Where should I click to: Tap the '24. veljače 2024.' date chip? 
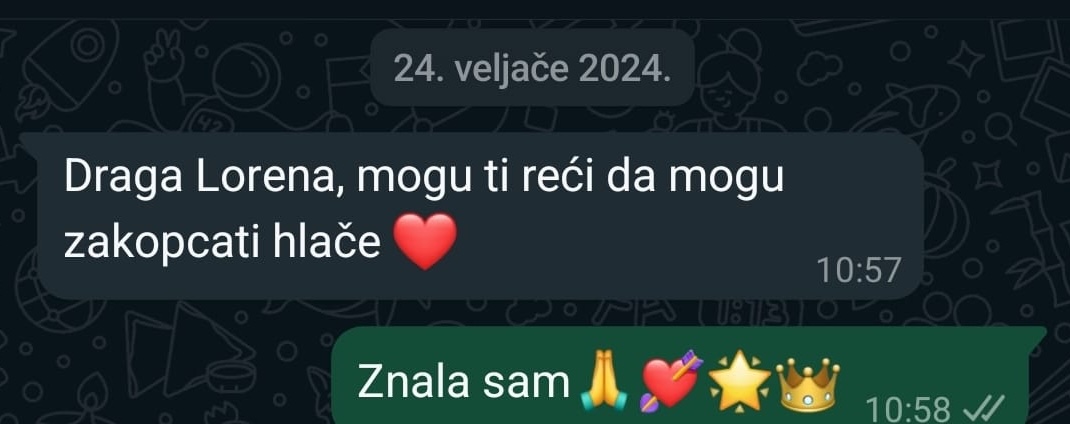(x=532, y=68)
